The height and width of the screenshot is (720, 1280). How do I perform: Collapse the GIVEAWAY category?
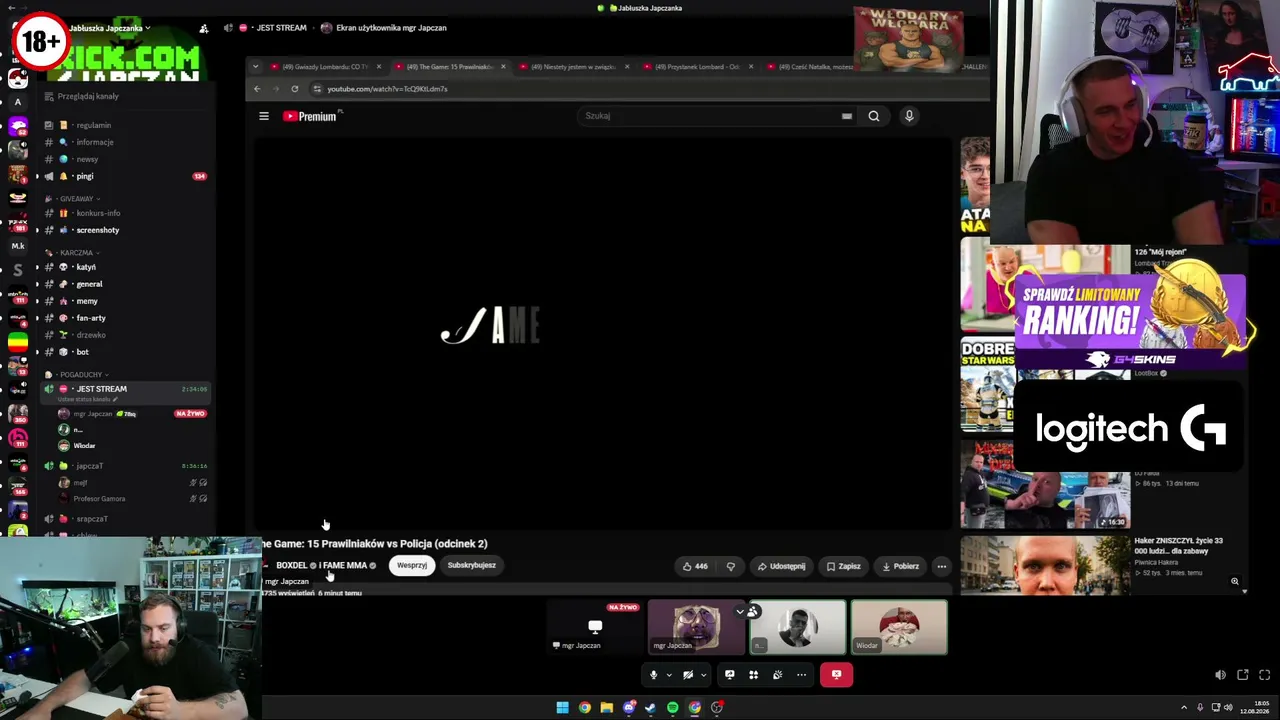point(71,199)
